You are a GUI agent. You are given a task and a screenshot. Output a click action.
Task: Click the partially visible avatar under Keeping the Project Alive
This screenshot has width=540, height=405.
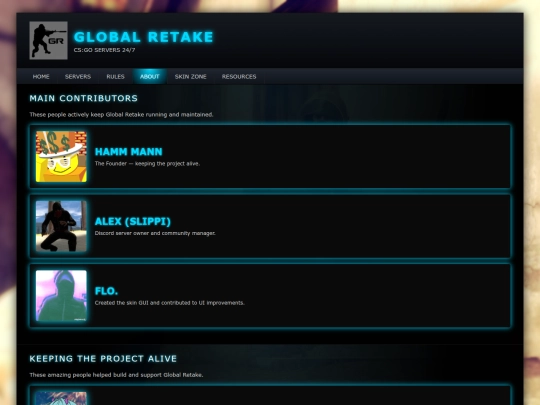click(x=61, y=398)
